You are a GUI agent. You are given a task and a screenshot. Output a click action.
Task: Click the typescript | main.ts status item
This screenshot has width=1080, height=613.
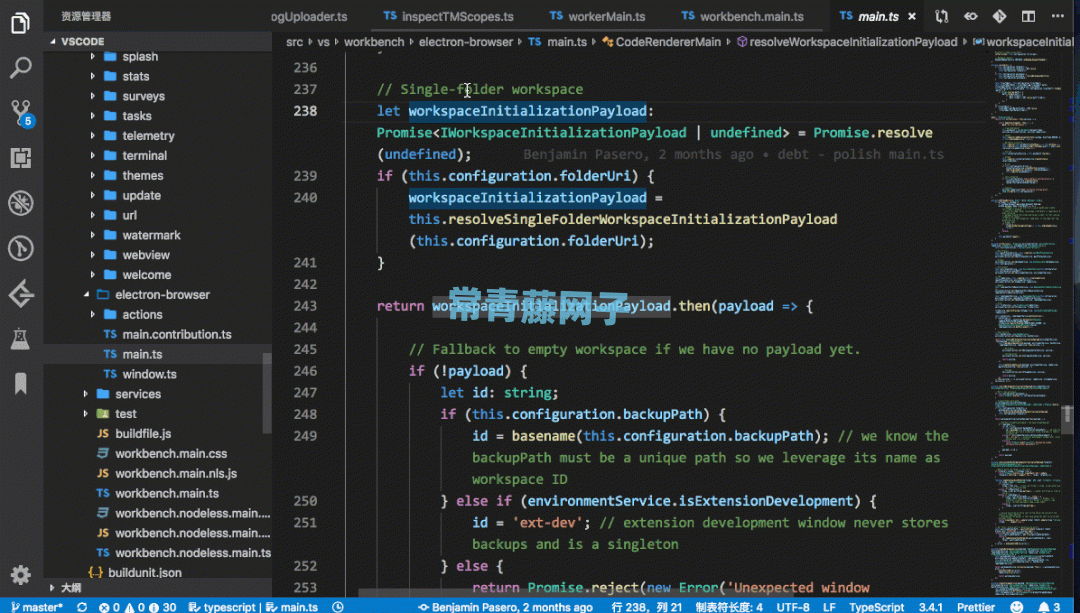tap(253, 607)
